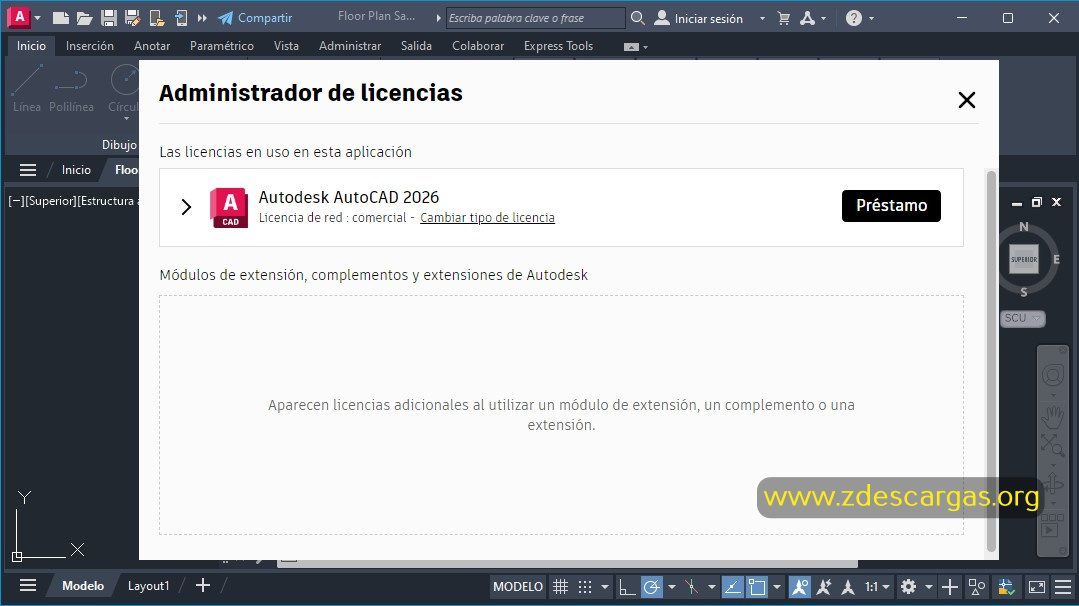The height and width of the screenshot is (606, 1079).
Task: Create a new drawing from the Quick Access toolbar
Action: [61, 18]
